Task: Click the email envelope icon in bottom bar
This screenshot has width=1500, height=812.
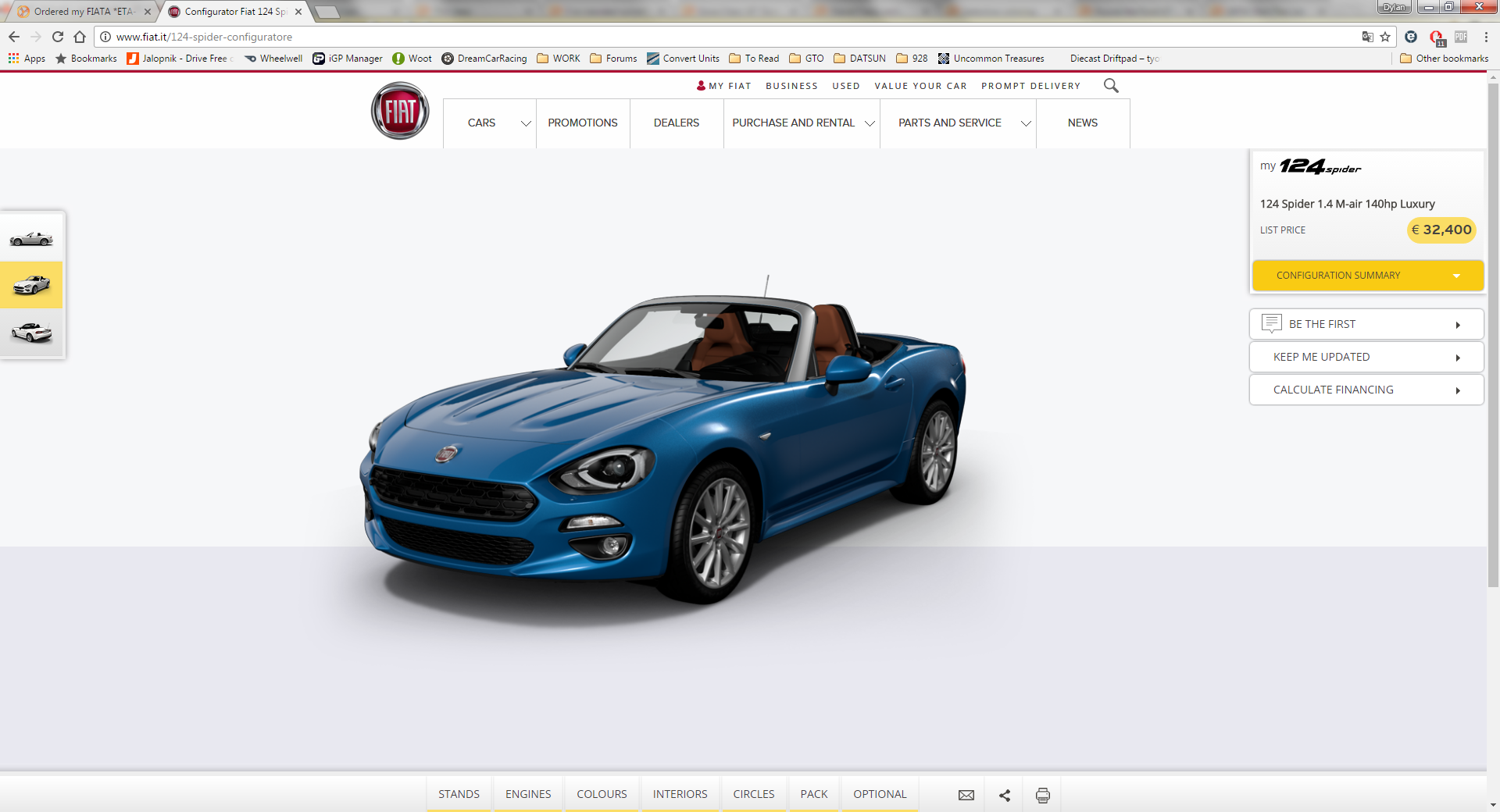Action: [966, 795]
